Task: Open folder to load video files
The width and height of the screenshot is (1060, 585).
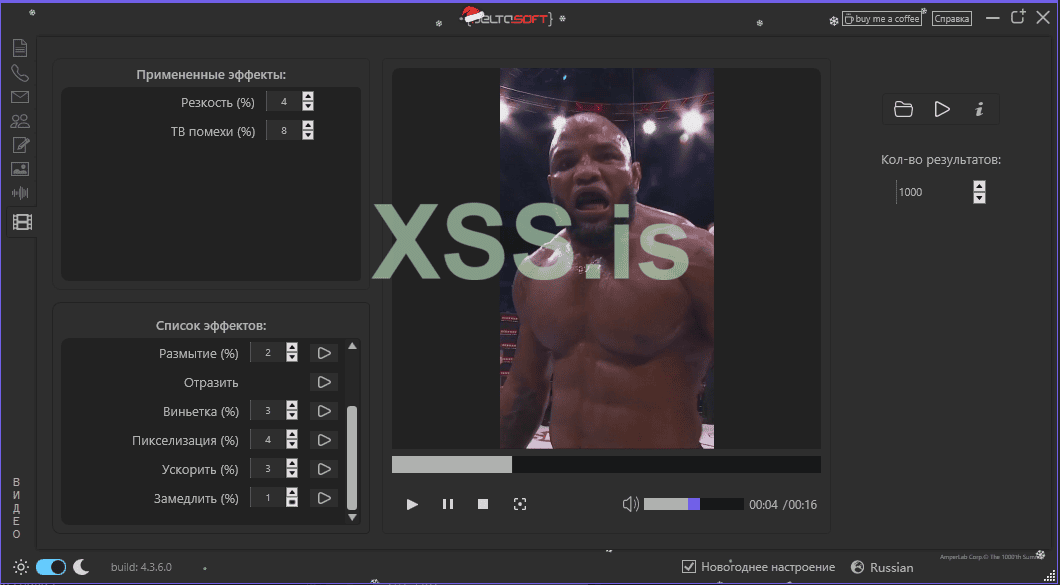Action: [903, 109]
